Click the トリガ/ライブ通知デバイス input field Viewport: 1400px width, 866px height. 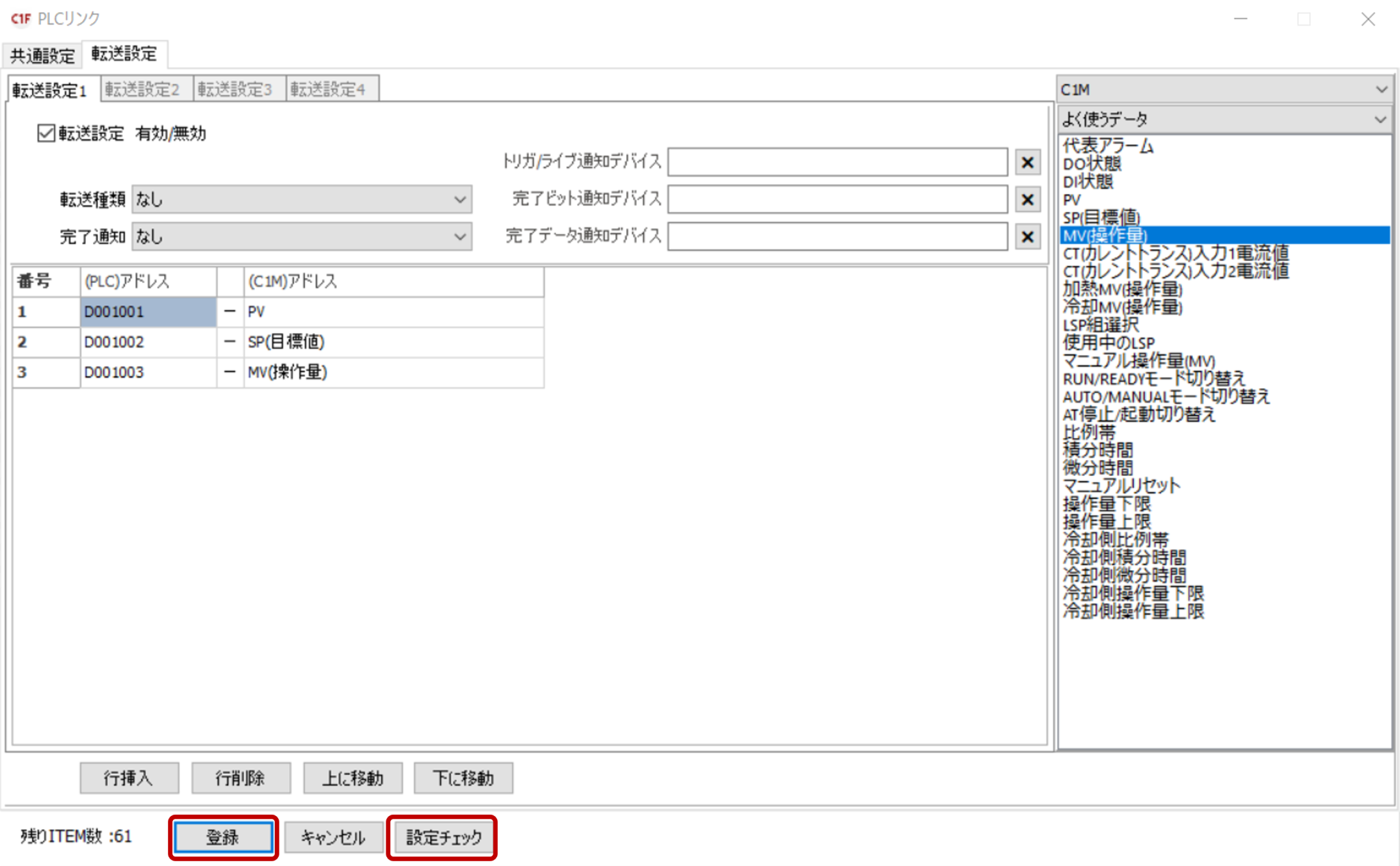837,163
